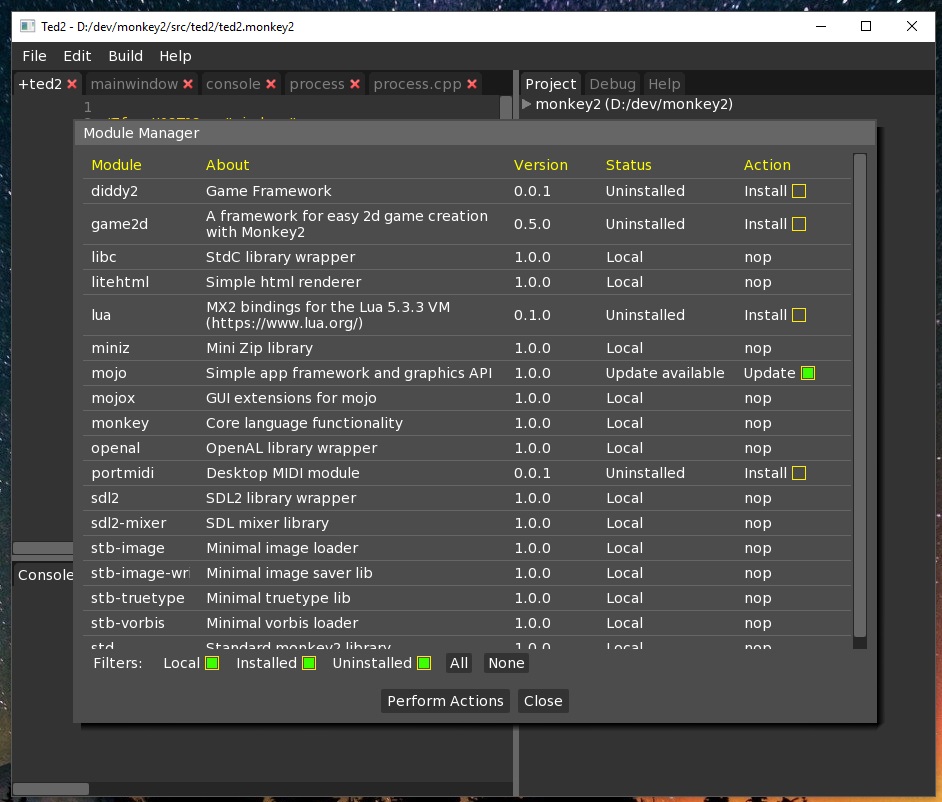Switch to the Debug panel tab

point(612,84)
